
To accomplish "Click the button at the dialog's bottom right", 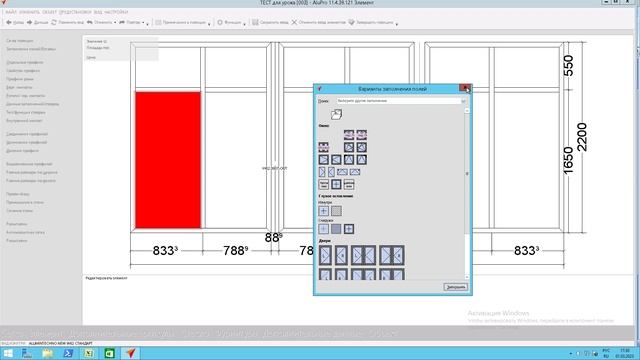I will [456, 287].
